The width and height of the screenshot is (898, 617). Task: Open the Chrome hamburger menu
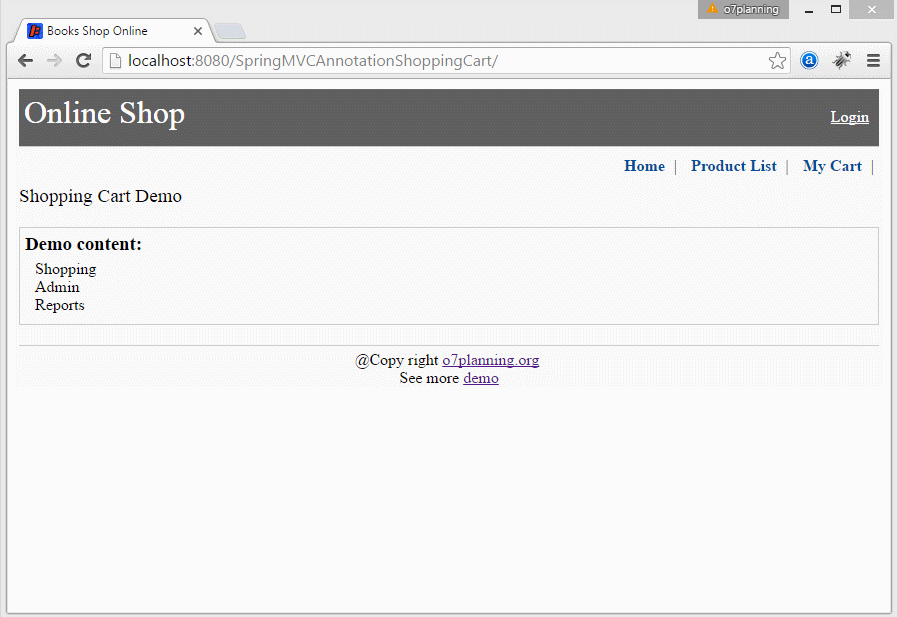(x=873, y=60)
